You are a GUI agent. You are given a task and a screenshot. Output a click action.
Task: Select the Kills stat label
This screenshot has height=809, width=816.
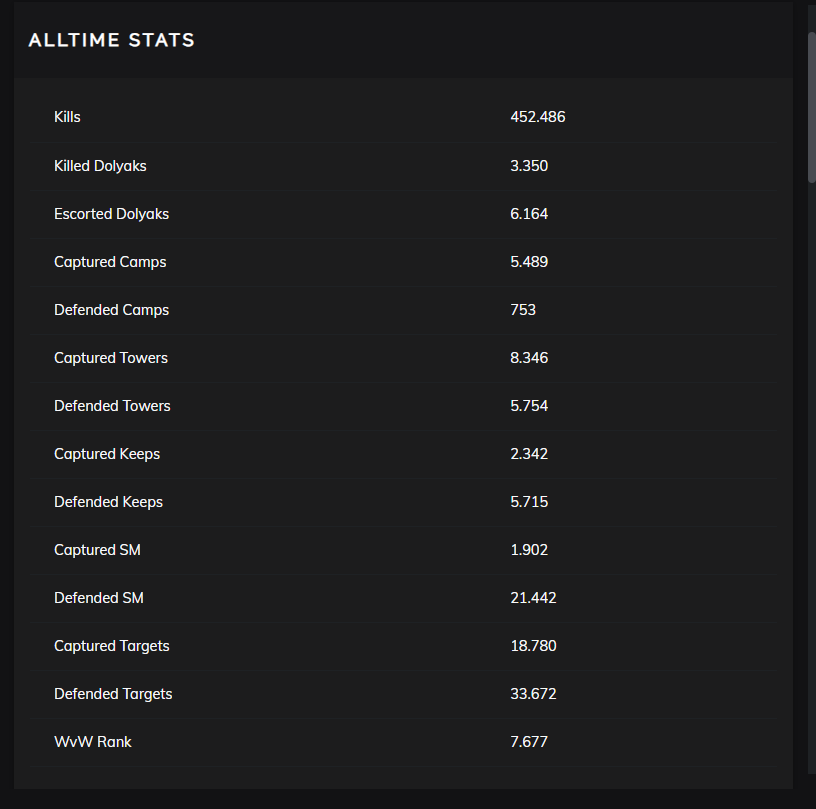click(x=67, y=117)
